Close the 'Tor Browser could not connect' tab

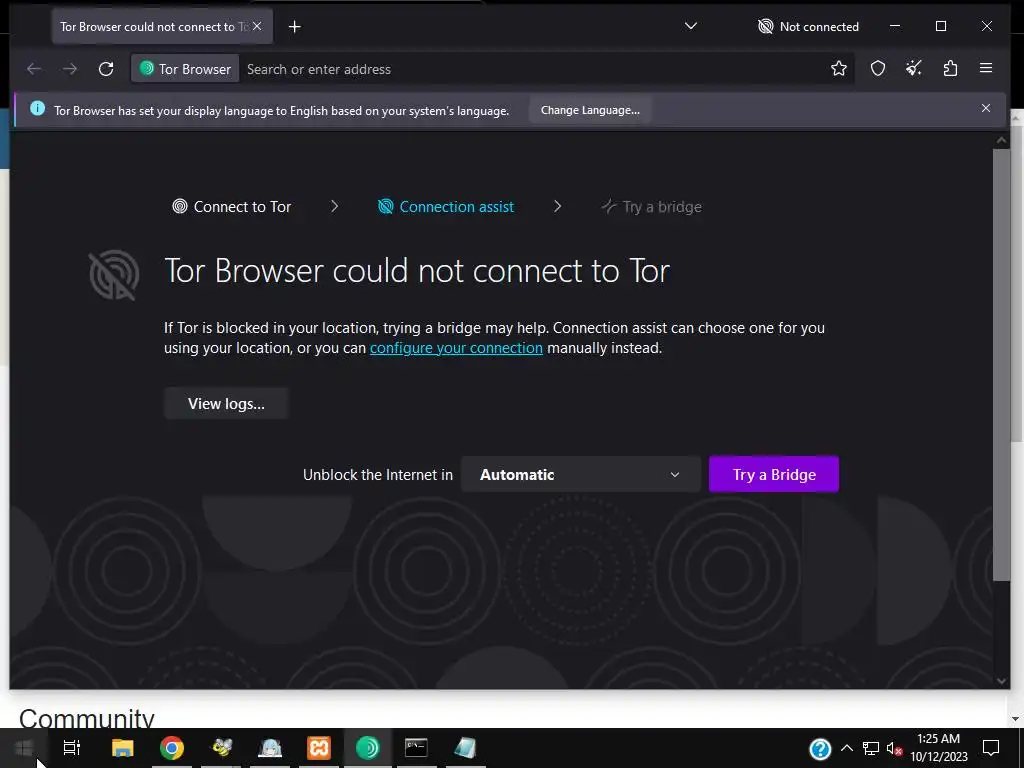(257, 26)
